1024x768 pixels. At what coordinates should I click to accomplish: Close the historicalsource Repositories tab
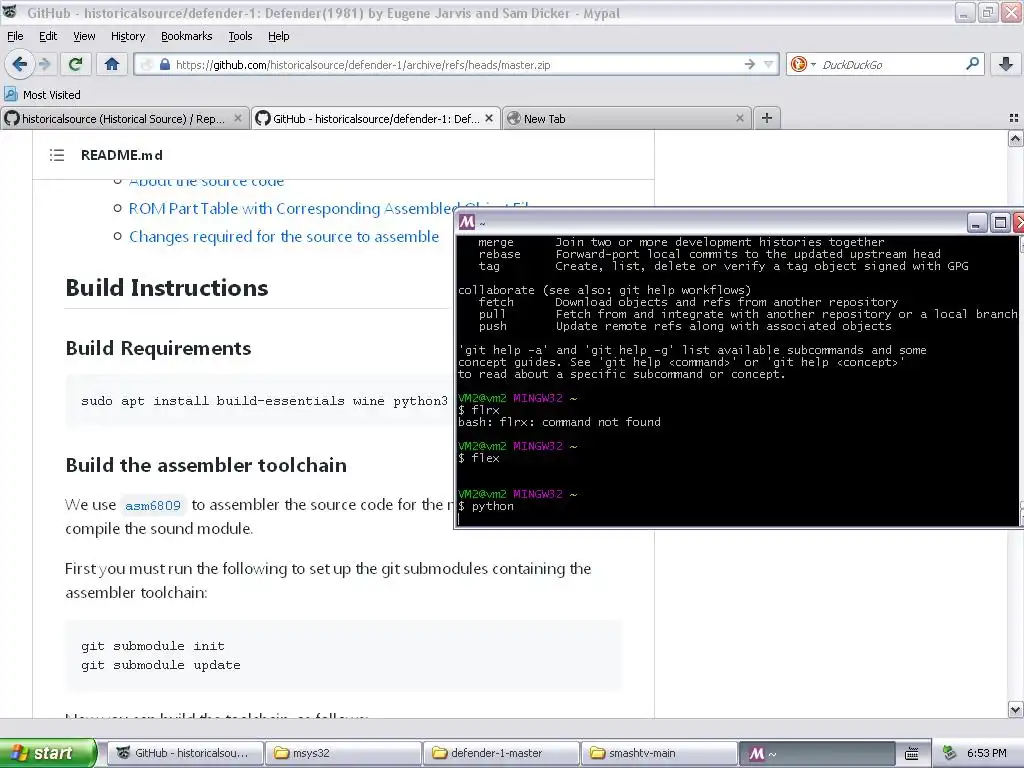pyautogui.click(x=238, y=118)
